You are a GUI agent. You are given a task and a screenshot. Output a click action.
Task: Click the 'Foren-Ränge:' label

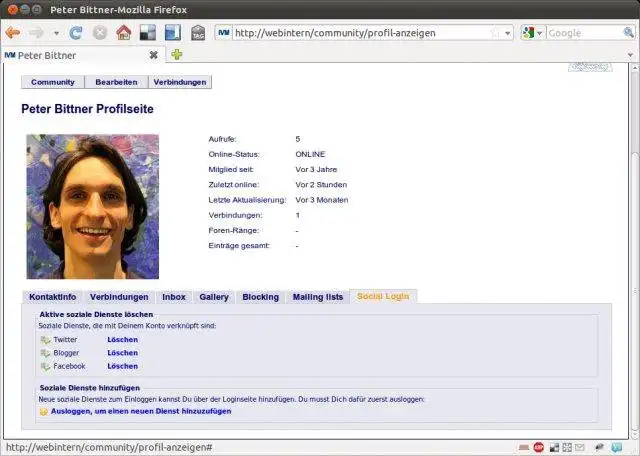coord(233,231)
